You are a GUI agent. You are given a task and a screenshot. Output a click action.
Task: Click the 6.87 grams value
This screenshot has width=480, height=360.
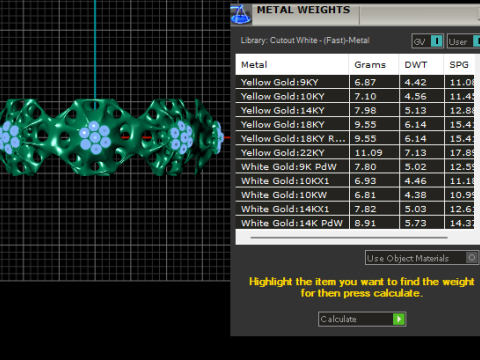(365, 82)
